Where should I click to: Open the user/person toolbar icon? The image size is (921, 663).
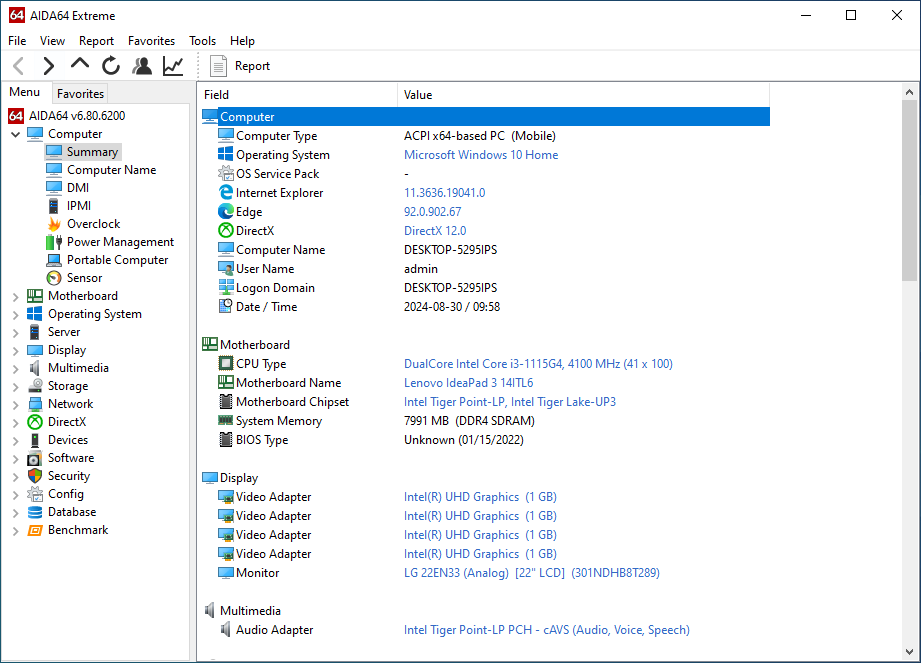point(142,66)
